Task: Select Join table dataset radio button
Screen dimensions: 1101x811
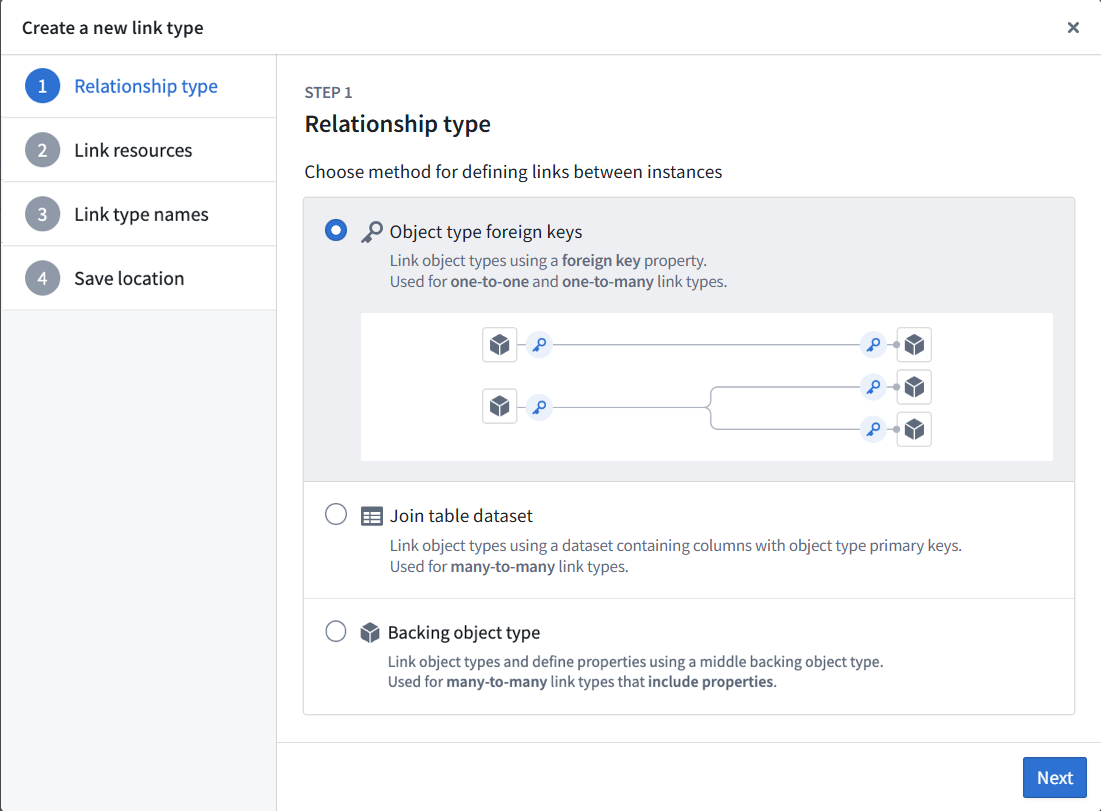Action: [336, 515]
